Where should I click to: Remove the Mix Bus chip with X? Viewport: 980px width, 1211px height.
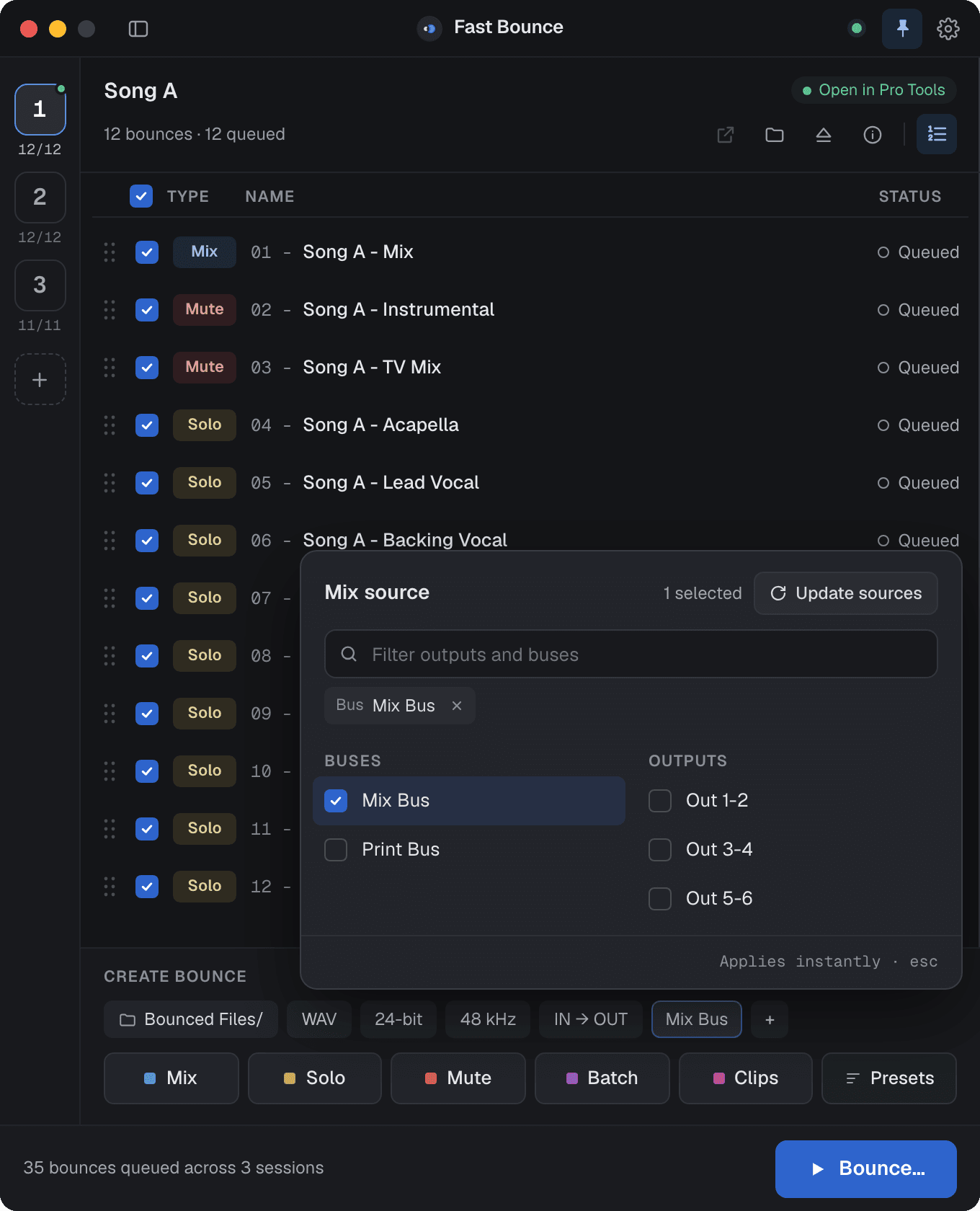click(x=457, y=706)
